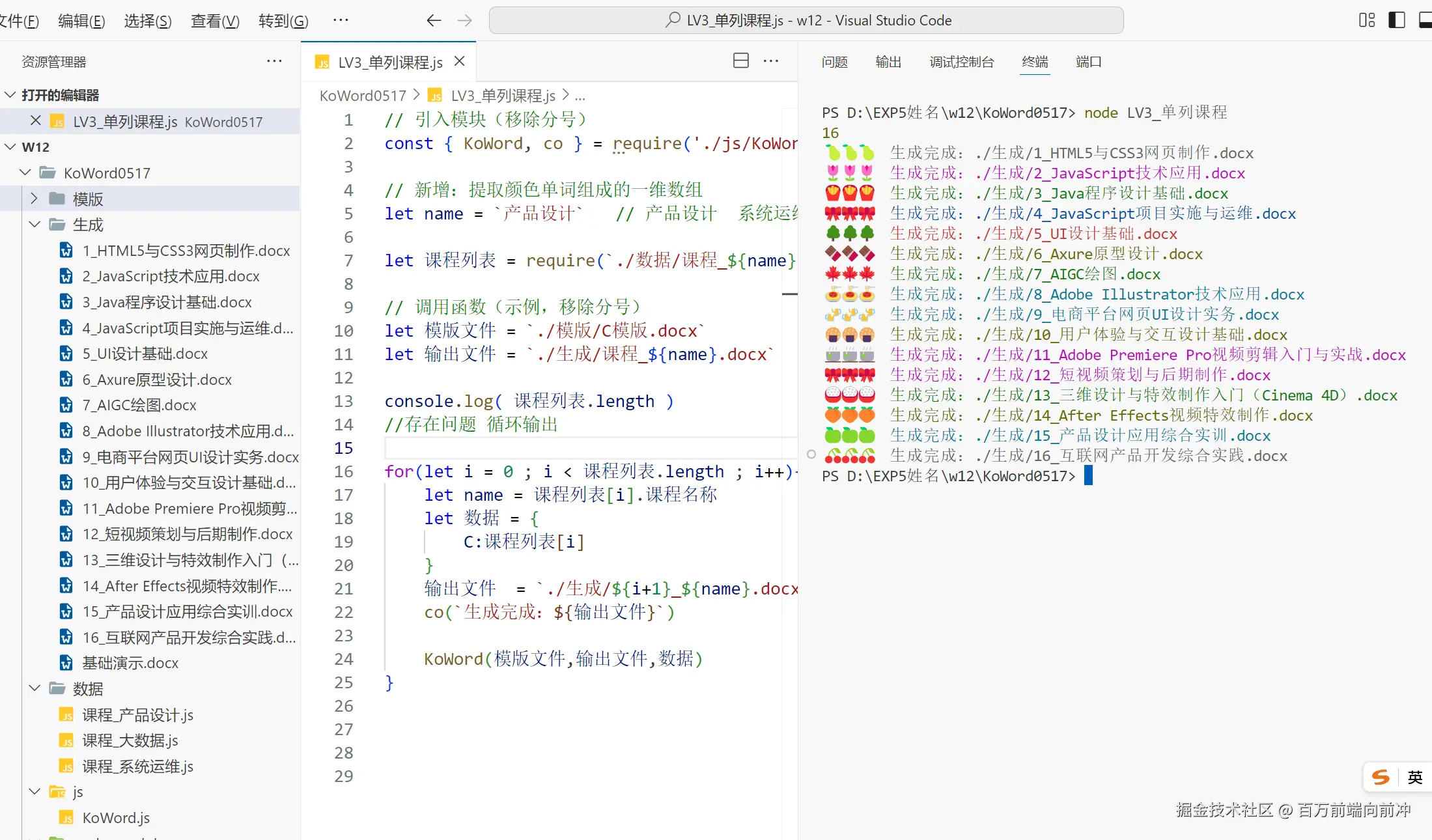Open 7_AIGC绘图.docx in the explorer

[139, 405]
